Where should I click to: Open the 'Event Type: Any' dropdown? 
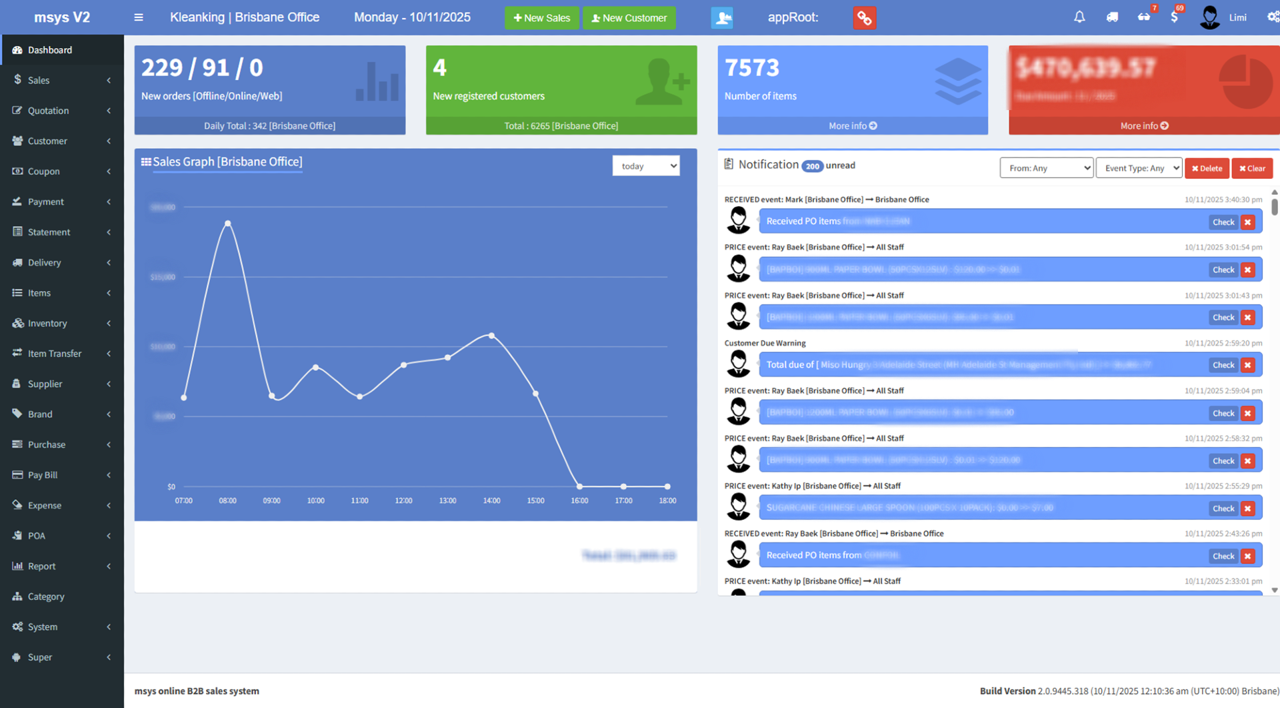point(1139,168)
